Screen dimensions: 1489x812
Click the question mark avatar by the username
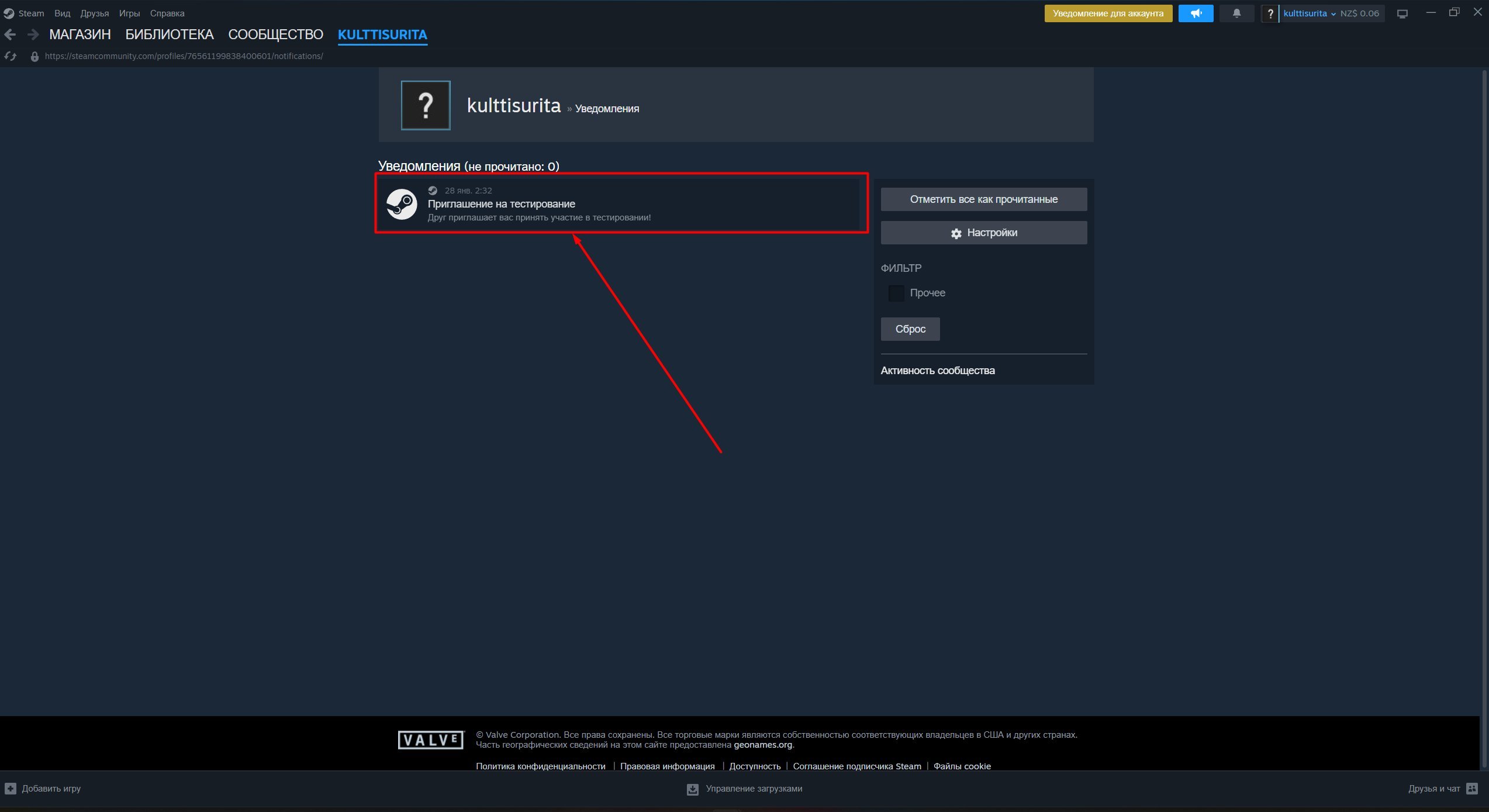(1270, 13)
